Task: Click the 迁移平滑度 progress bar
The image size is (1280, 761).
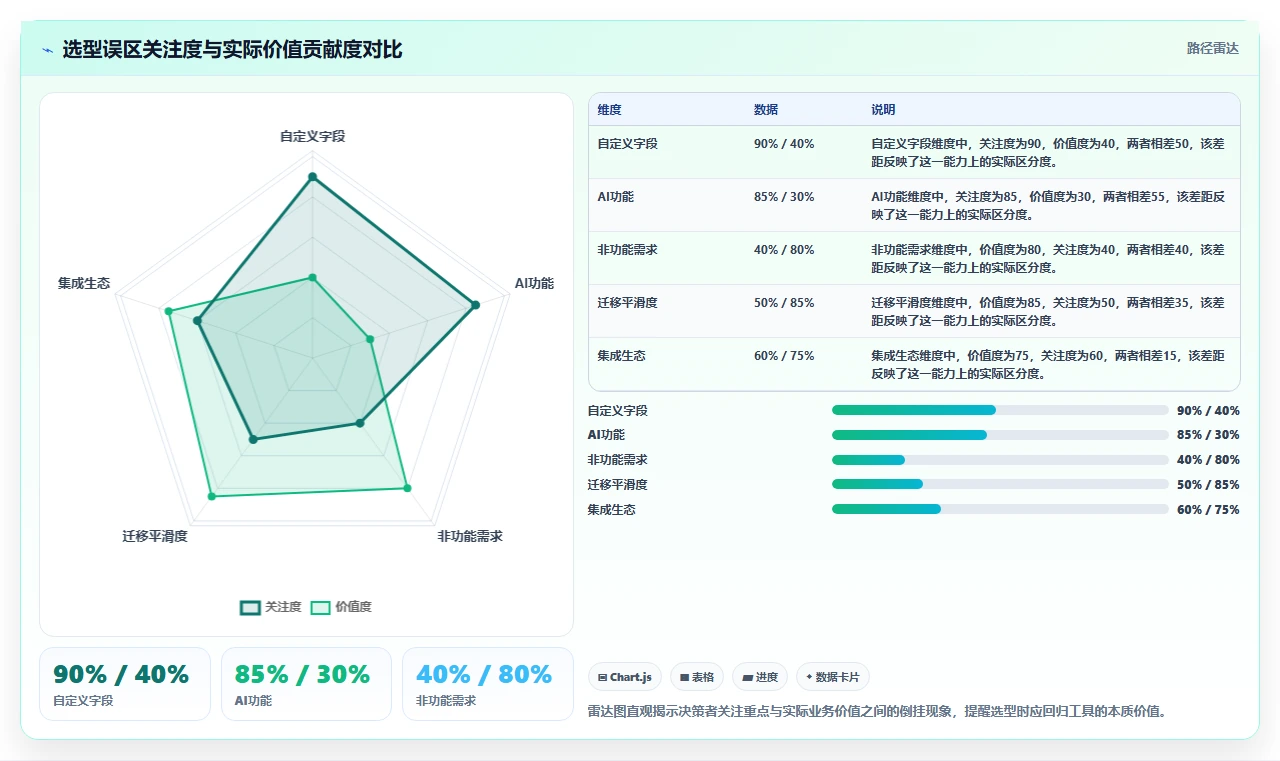Action: coord(1000,485)
